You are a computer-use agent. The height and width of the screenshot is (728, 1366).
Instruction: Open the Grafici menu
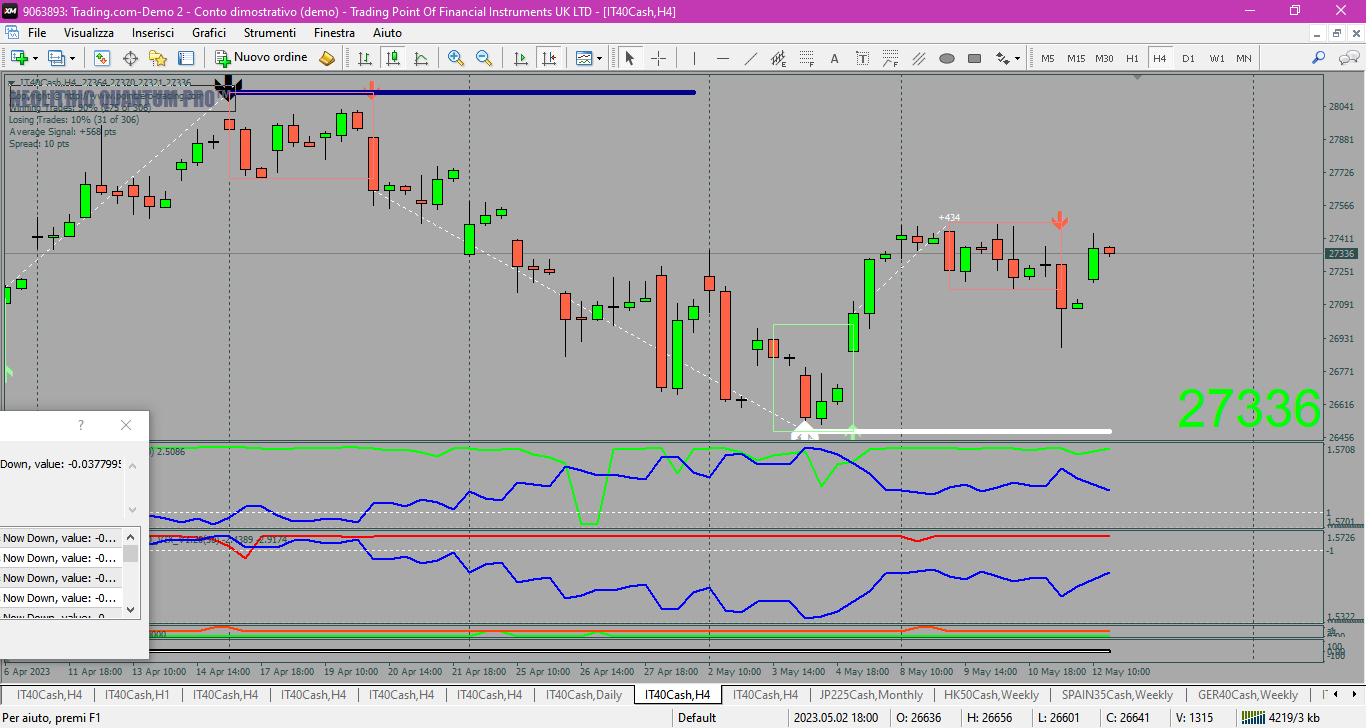pyautogui.click(x=209, y=33)
